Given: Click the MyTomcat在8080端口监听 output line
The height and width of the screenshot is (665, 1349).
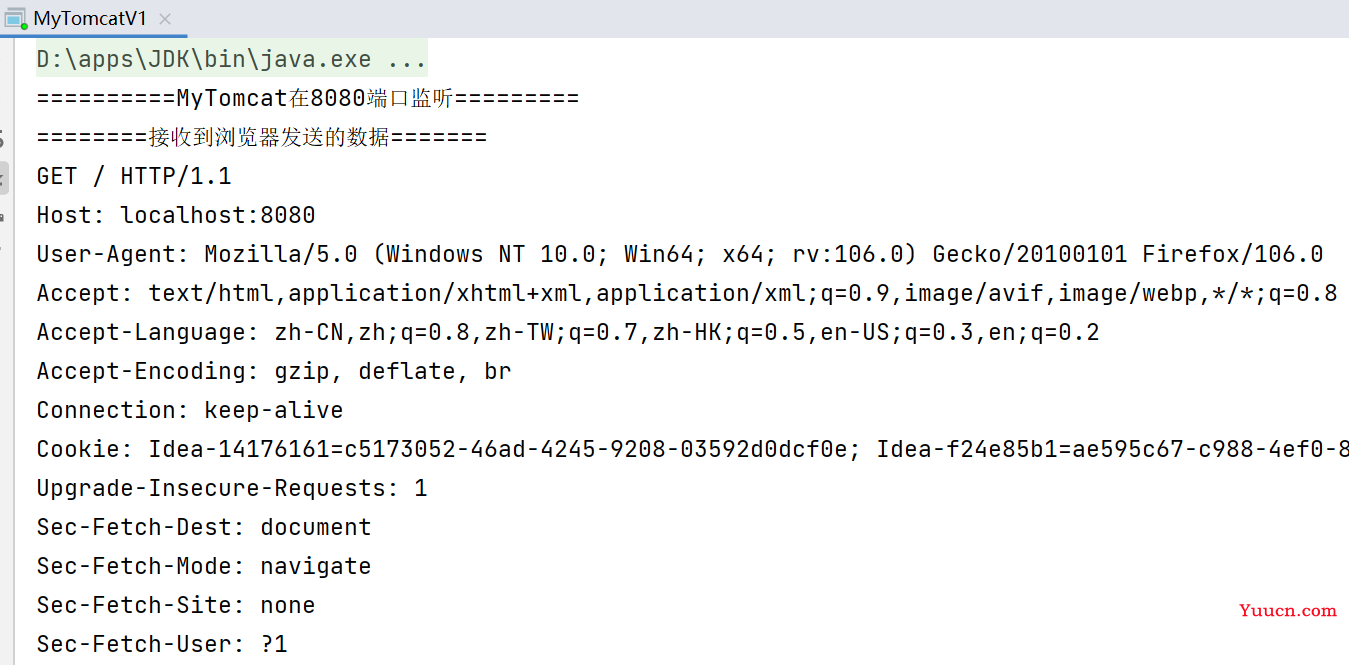Looking at the screenshot, I should [308, 99].
